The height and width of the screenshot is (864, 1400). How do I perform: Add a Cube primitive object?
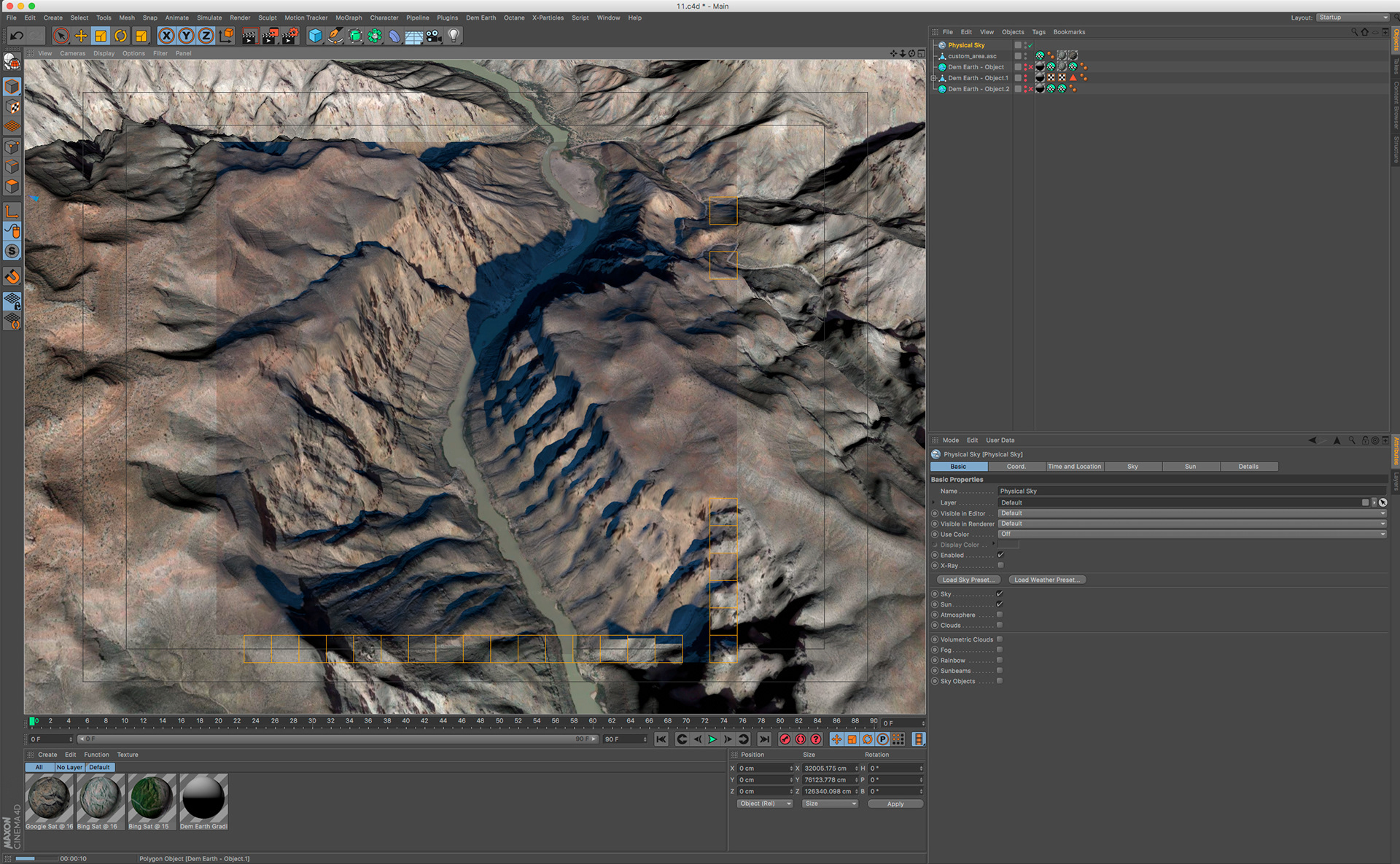click(x=315, y=36)
